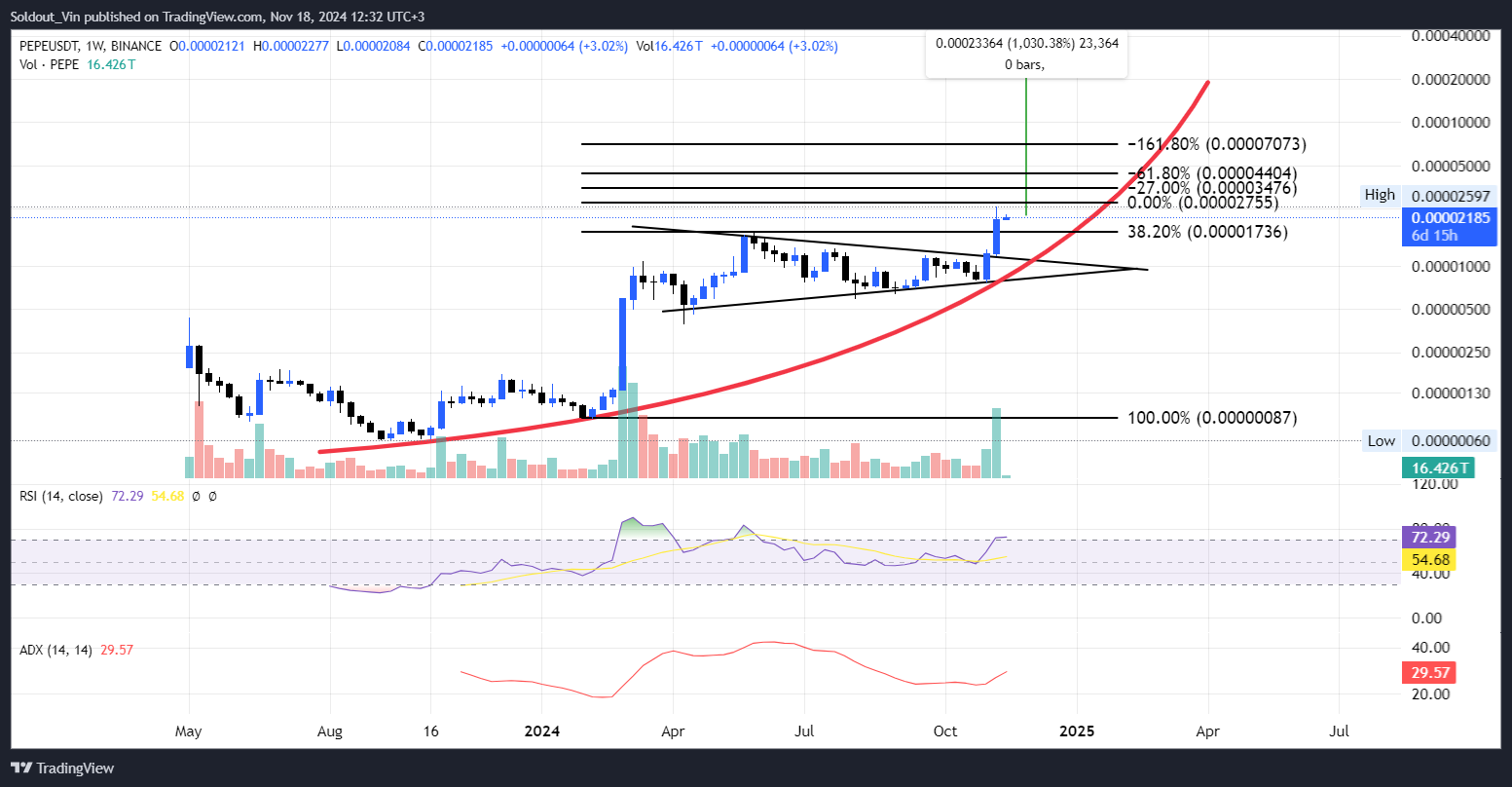
Task: Select the green vertical measurement line
Action: (x=1026, y=146)
